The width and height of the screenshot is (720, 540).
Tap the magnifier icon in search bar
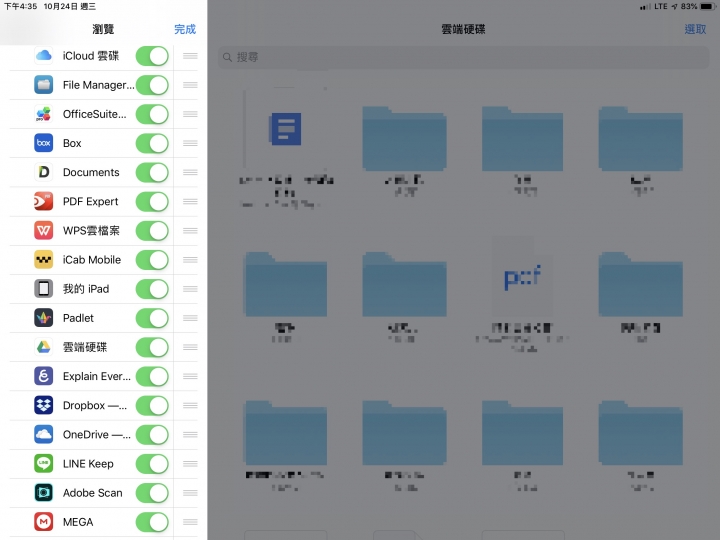point(227,57)
